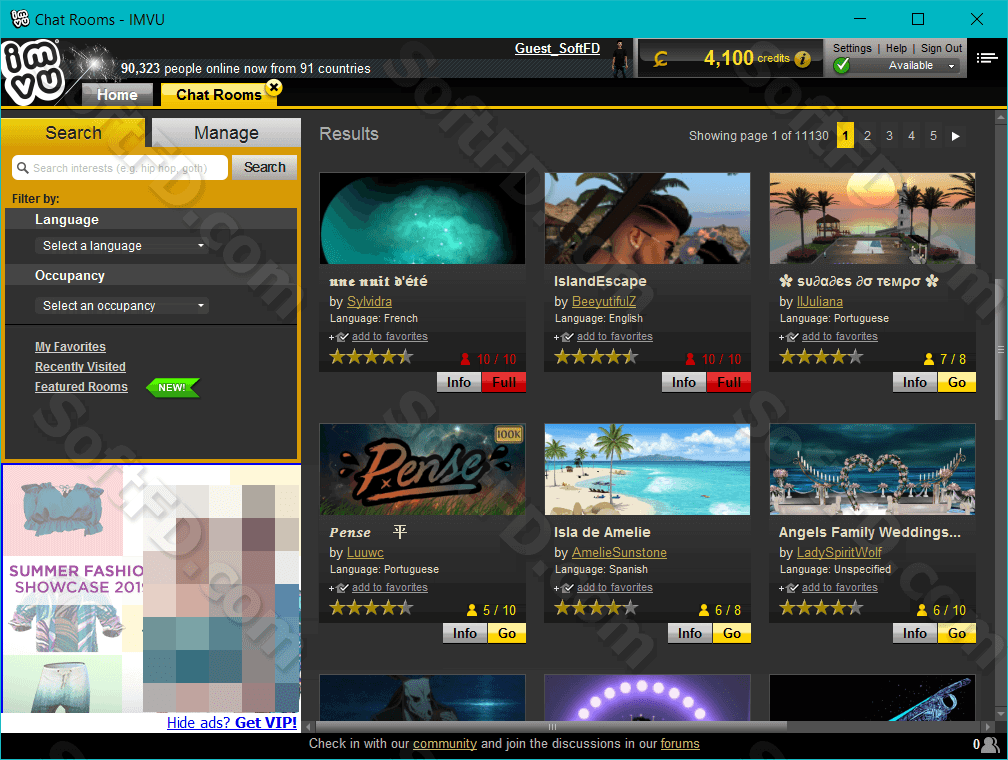
Task: Open the forums link in footer
Action: coord(680,744)
